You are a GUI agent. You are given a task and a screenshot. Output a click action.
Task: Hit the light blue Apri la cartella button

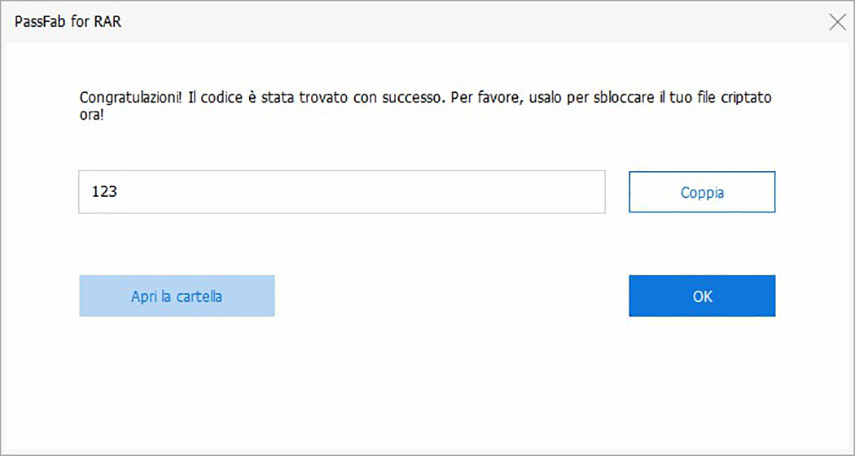tap(176, 296)
